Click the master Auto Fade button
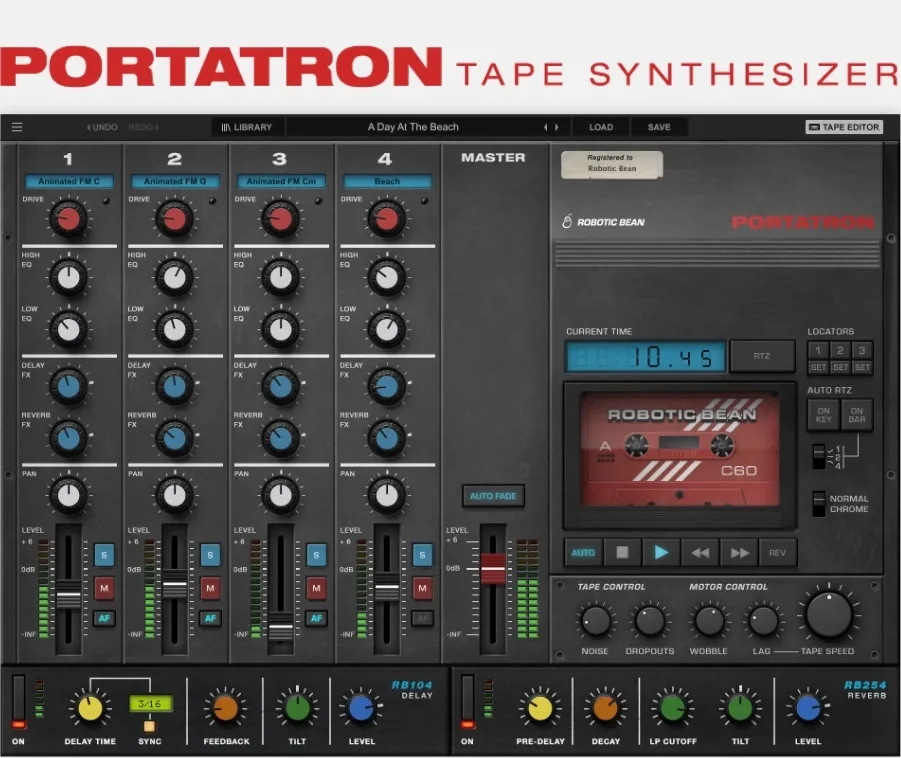 pos(493,496)
